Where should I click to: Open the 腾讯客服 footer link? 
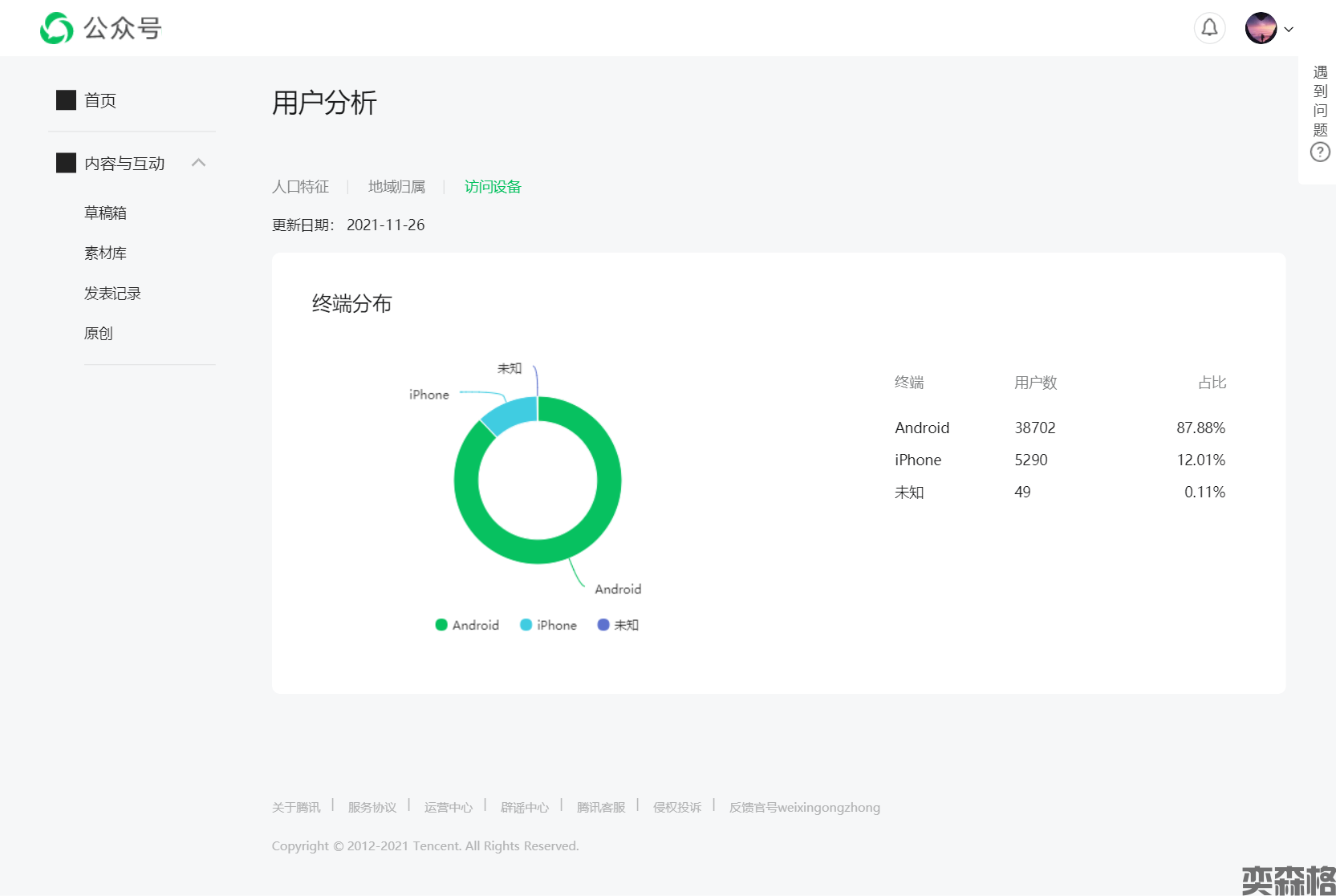tap(601, 807)
